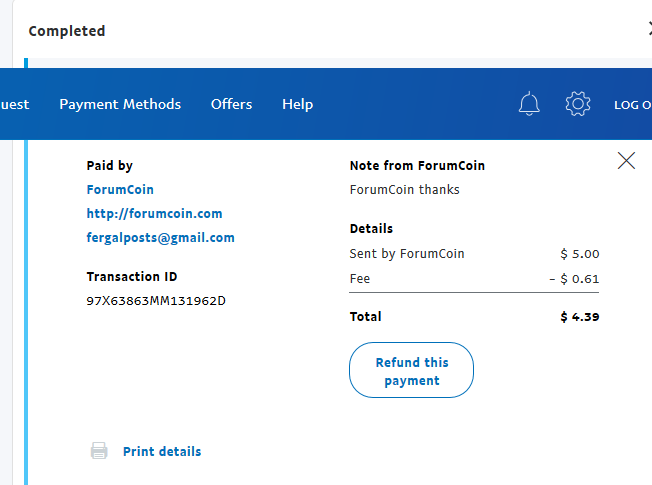Close the transaction details panel

[626, 161]
